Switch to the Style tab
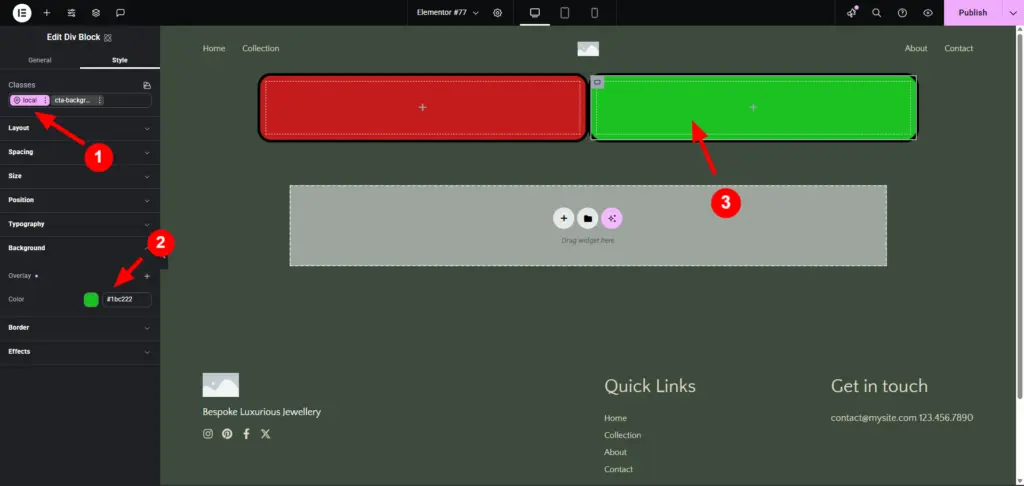This screenshot has width=1024, height=486. [120, 60]
